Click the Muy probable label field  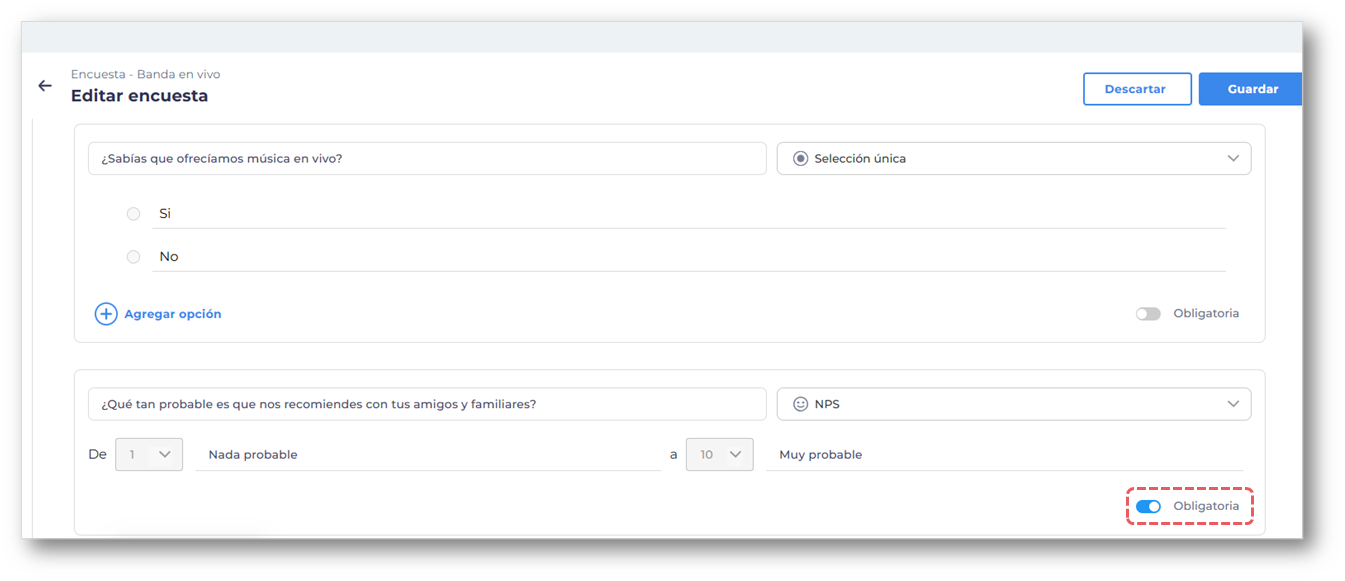1003,455
